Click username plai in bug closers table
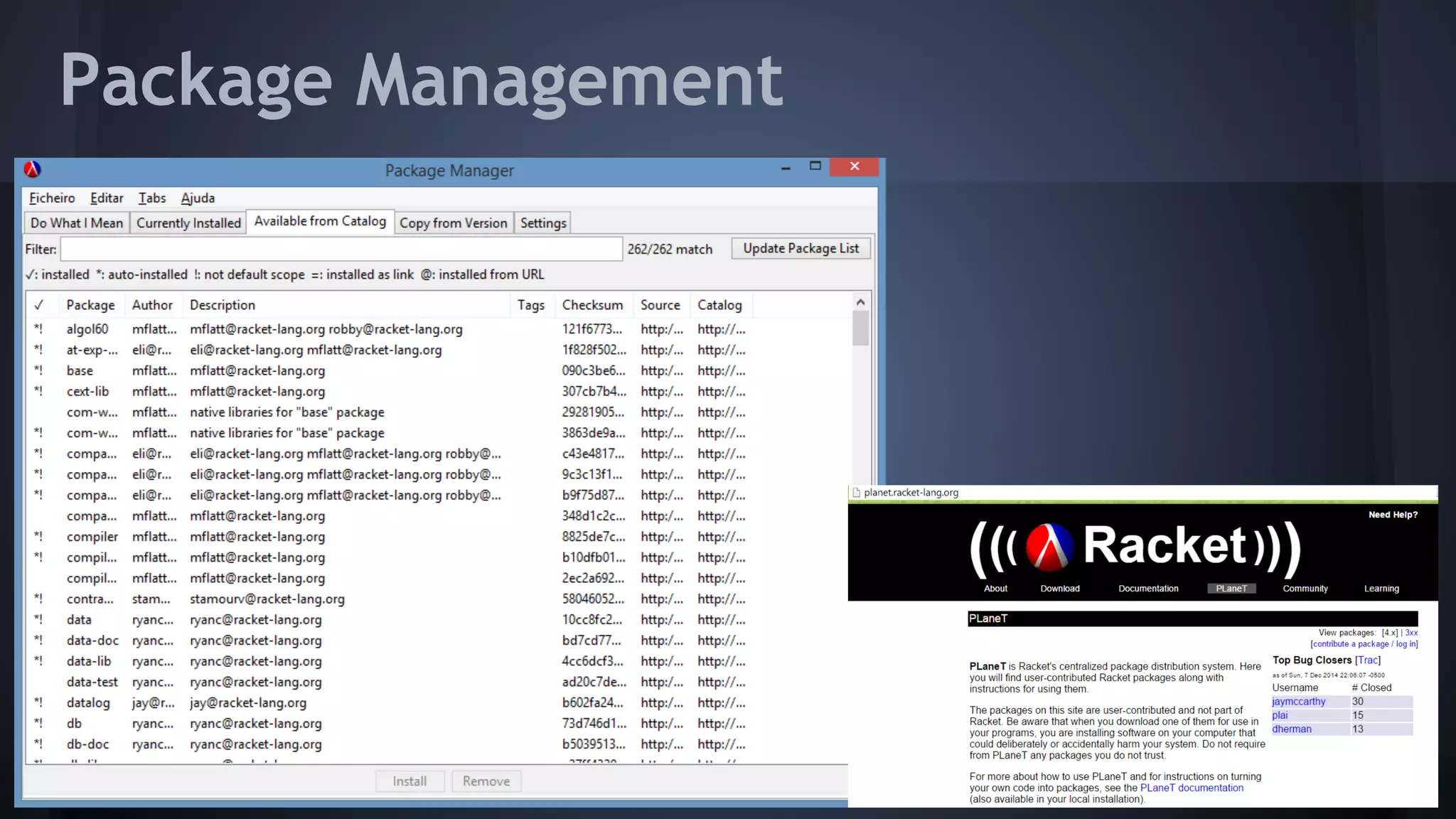This screenshot has height=819, width=1456. tap(1280, 715)
